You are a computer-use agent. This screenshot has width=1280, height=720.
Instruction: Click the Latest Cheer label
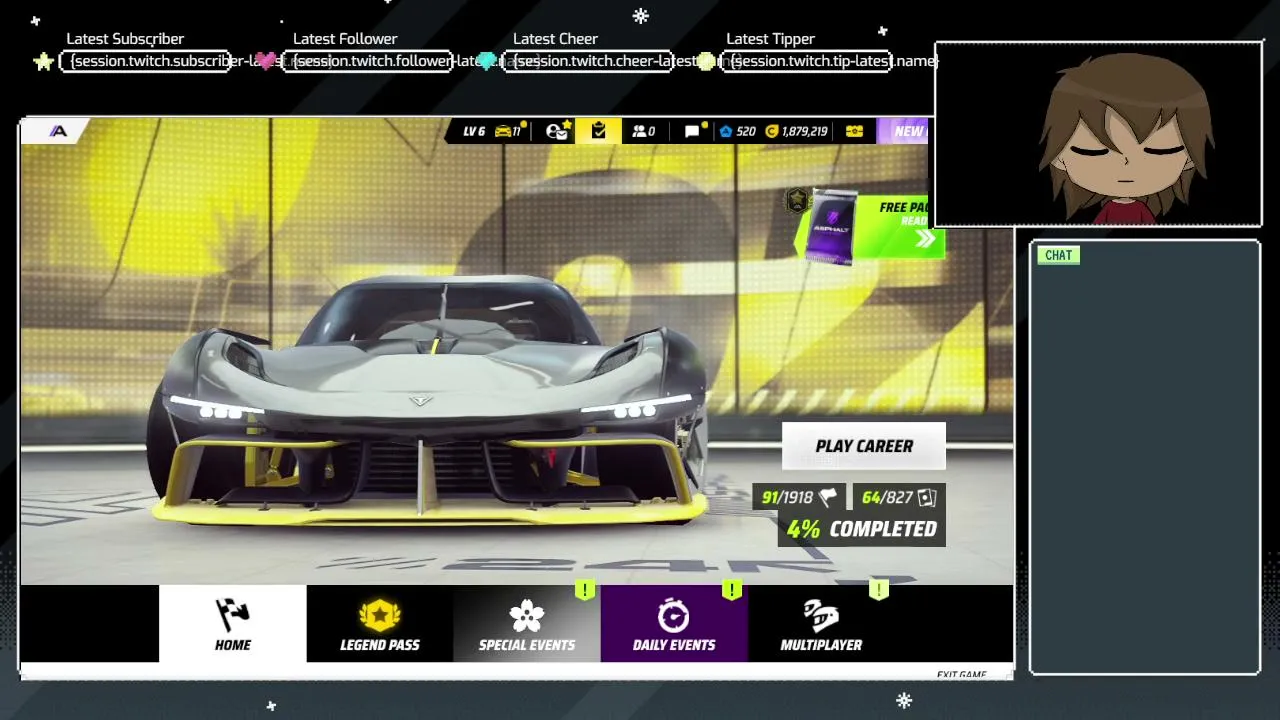pos(555,39)
